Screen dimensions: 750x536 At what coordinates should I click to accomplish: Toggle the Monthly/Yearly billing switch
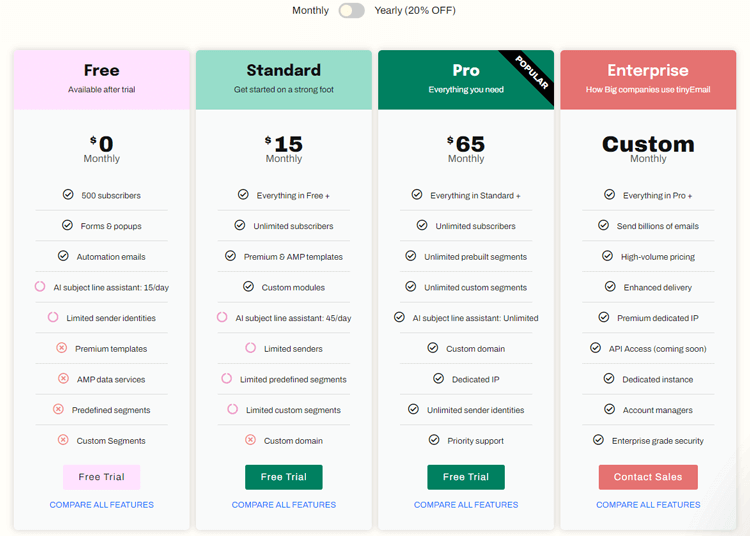click(352, 11)
